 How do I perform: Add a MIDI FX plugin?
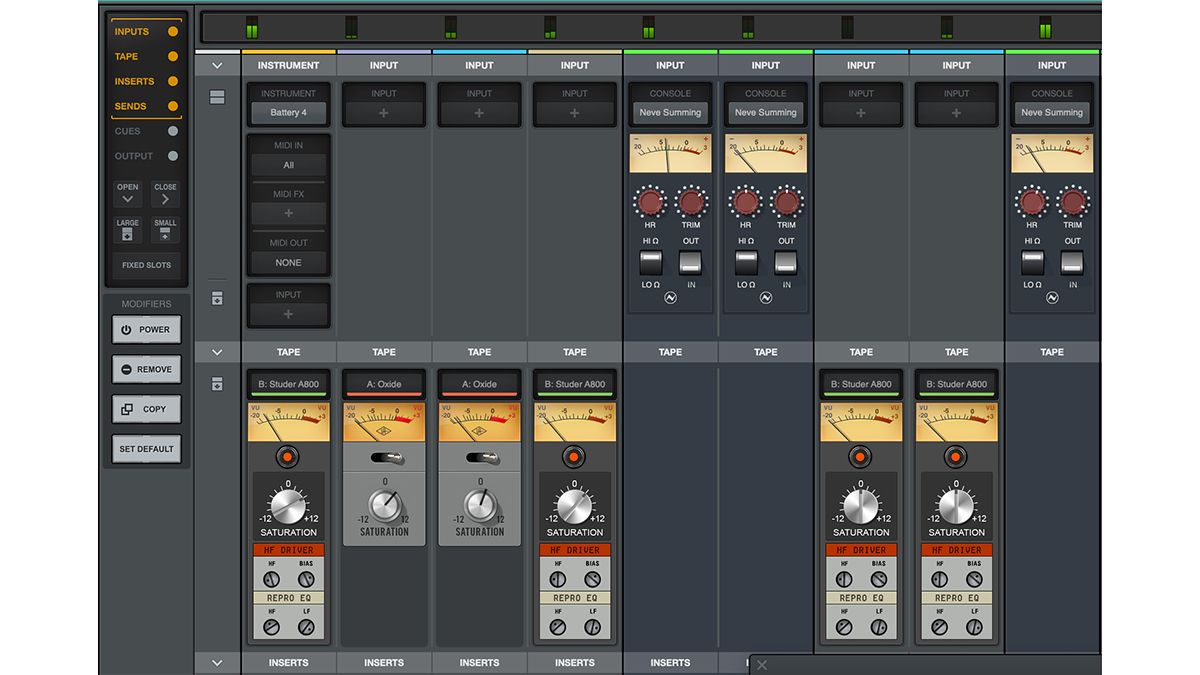pos(288,213)
